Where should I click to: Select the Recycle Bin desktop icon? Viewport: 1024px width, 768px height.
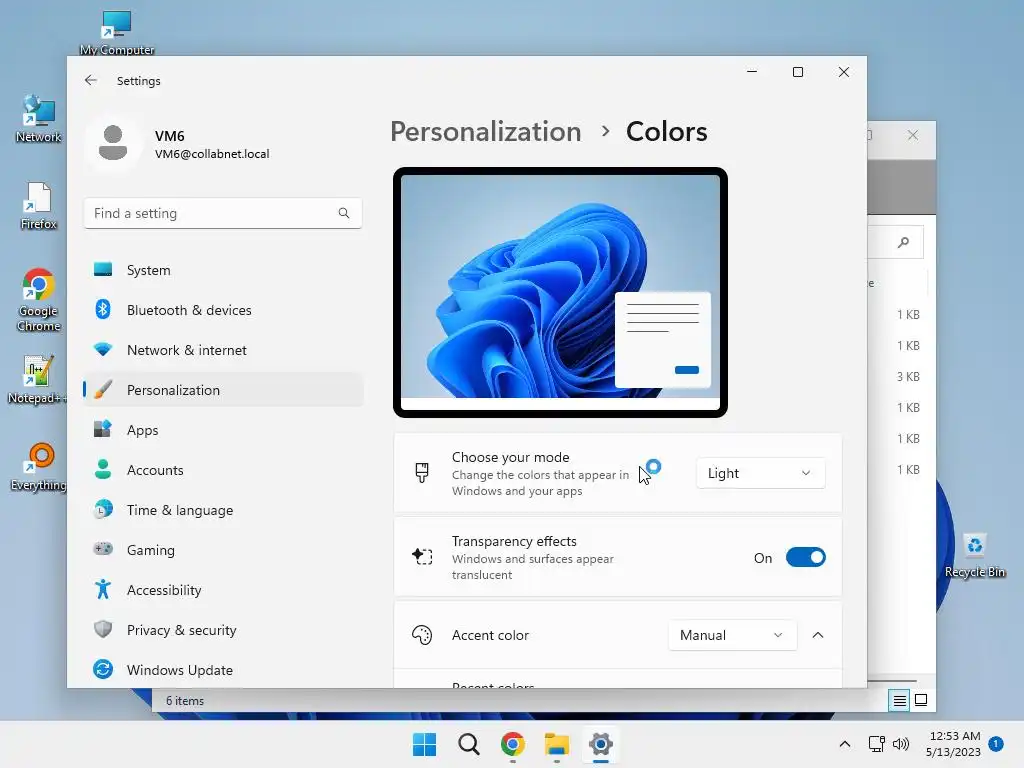click(x=975, y=555)
